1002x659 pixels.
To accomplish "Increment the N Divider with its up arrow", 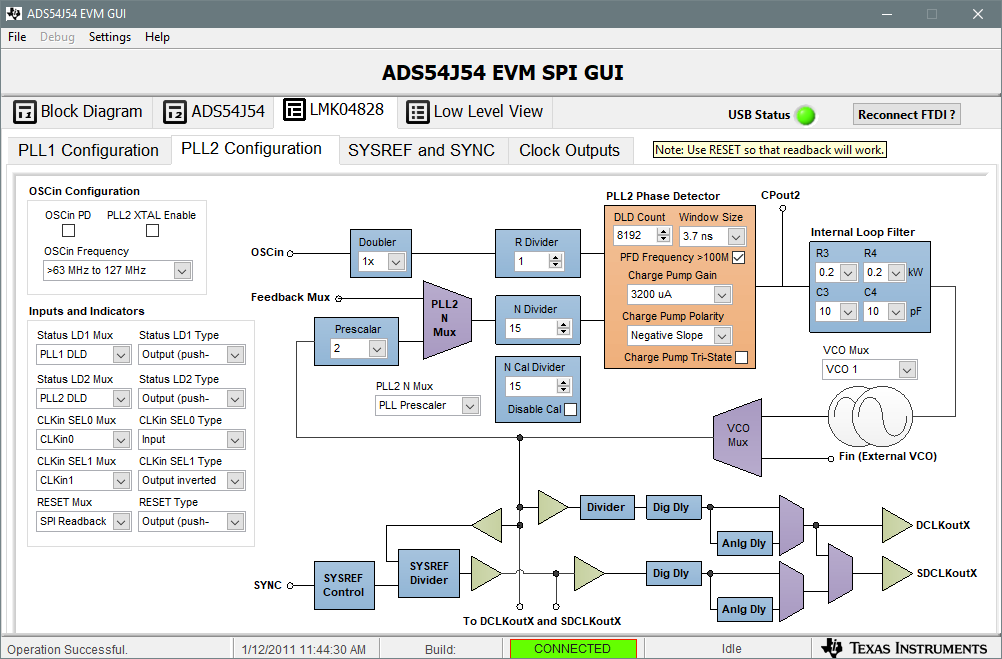I will [x=564, y=322].
